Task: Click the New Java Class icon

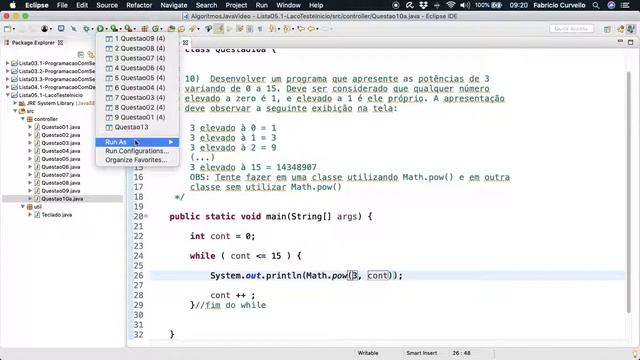Action: 155,29
